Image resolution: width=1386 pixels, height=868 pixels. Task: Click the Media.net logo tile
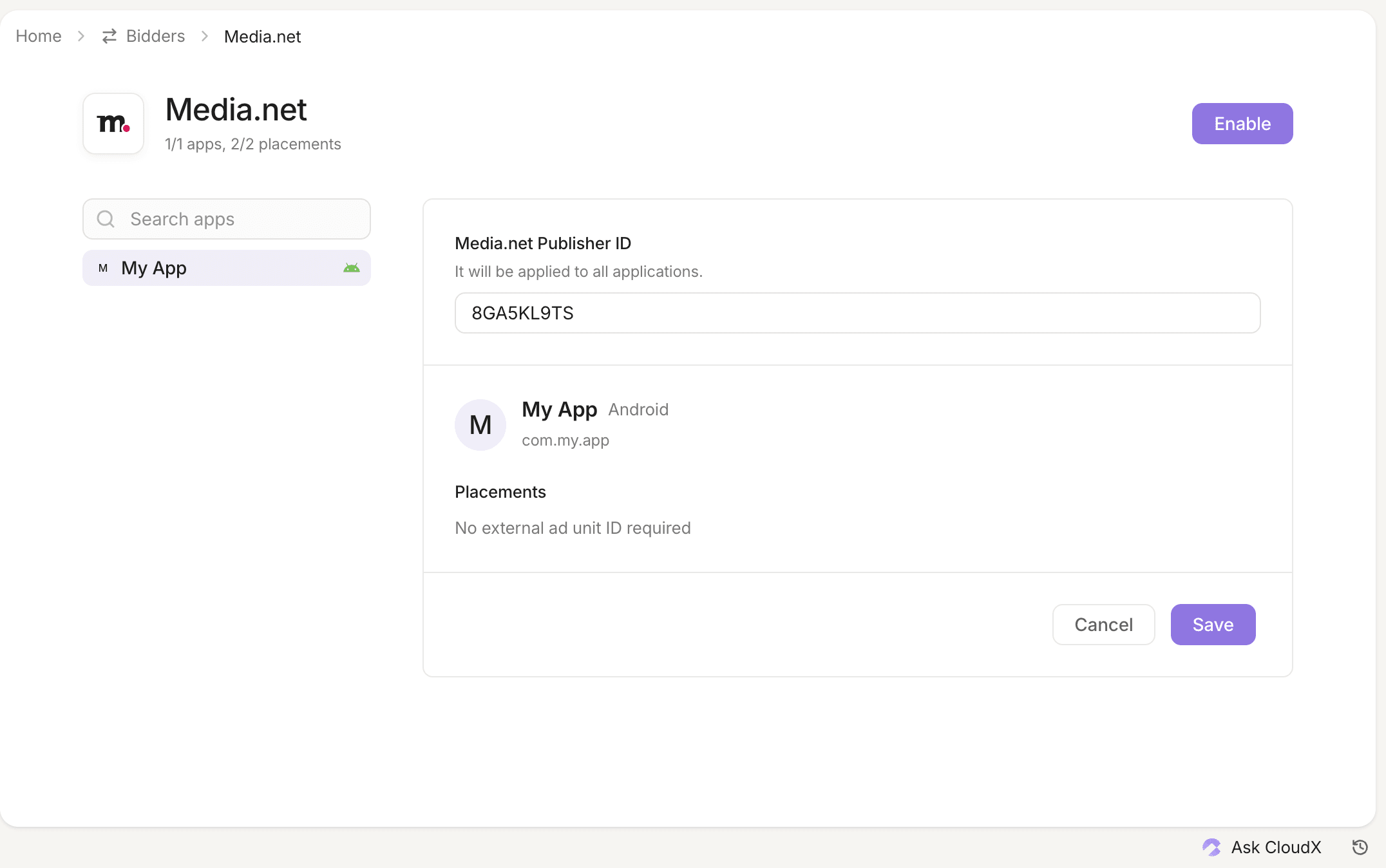tap(113, 124)
